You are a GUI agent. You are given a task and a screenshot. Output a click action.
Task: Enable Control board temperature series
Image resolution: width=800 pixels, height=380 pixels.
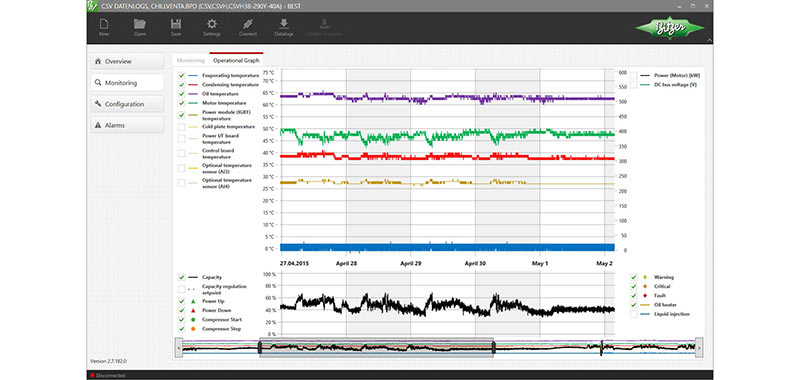[181, 153]
